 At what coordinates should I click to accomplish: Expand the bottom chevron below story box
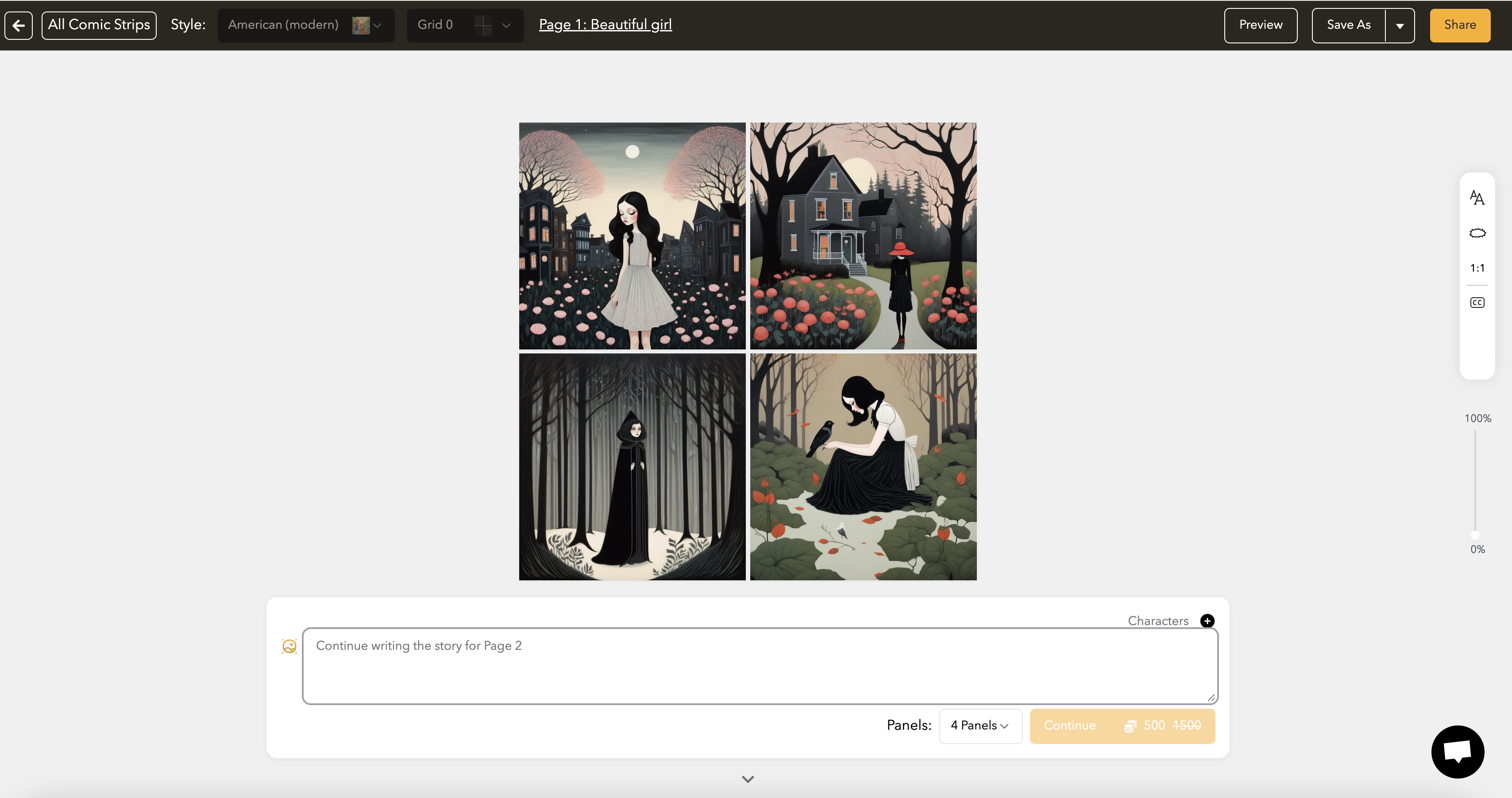tap(747, 779)
